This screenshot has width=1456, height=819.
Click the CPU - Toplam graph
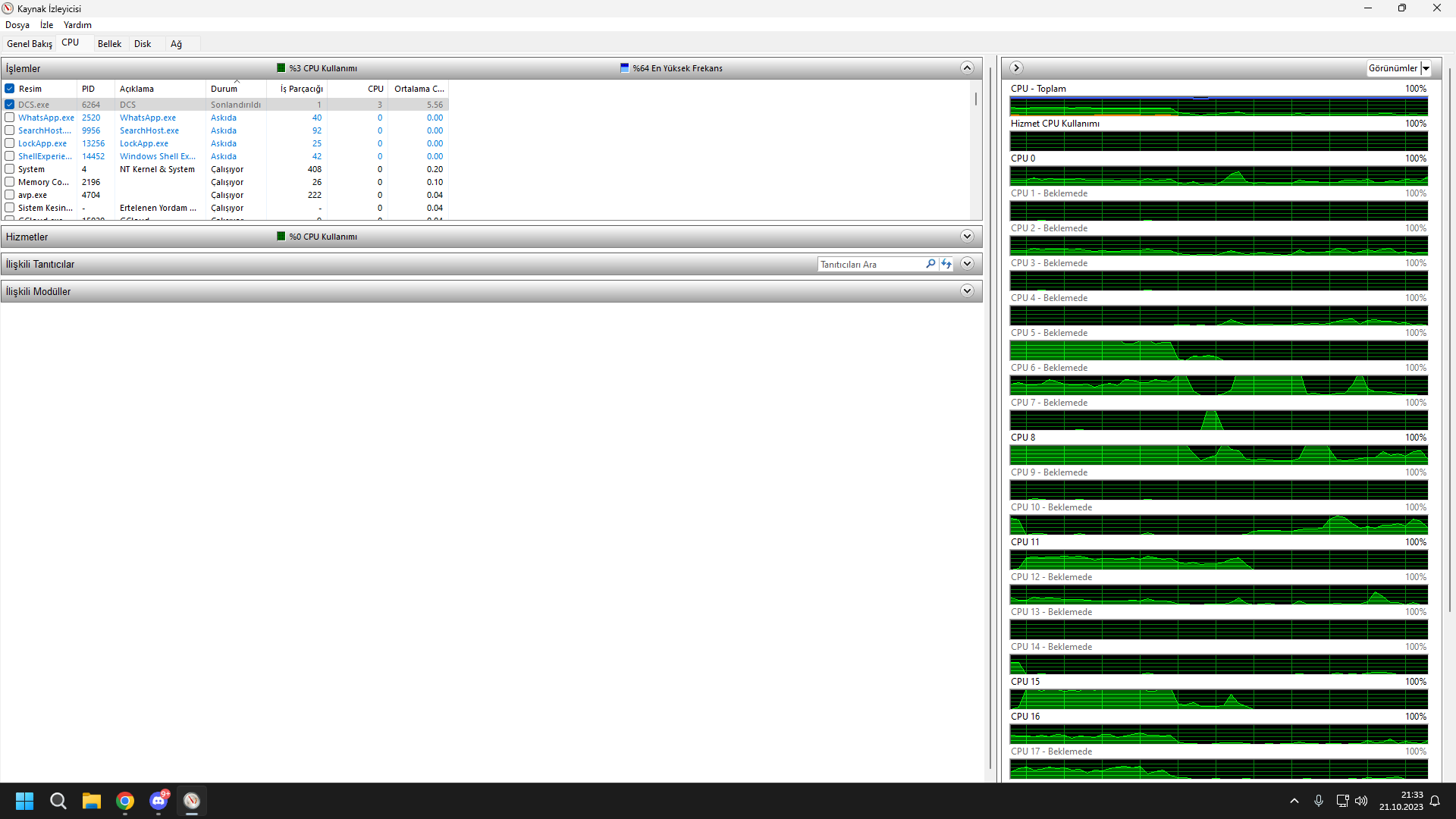click(x=1219, y=106)
